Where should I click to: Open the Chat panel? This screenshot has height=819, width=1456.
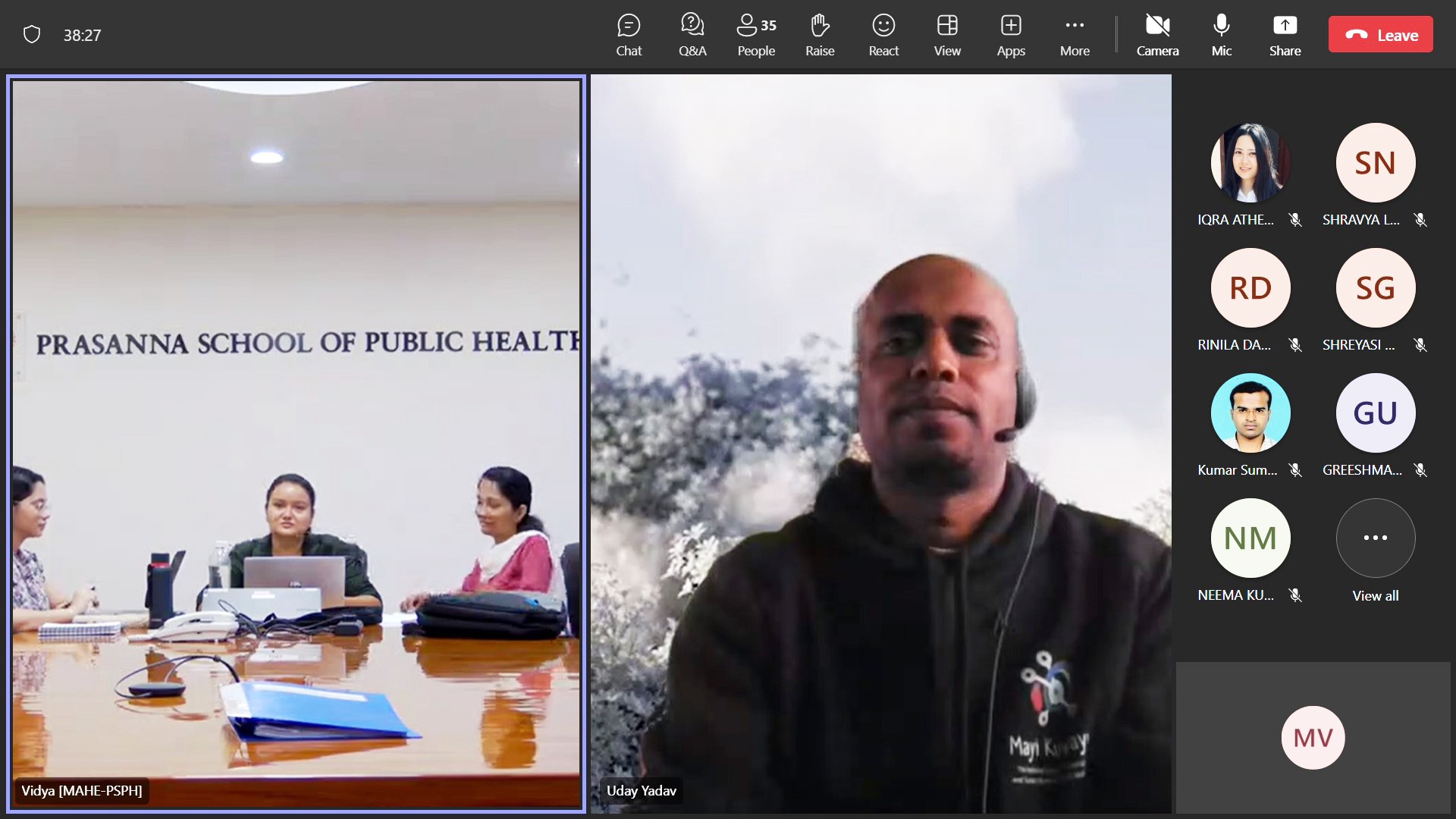pyautogui.click(x=628, y=35)
